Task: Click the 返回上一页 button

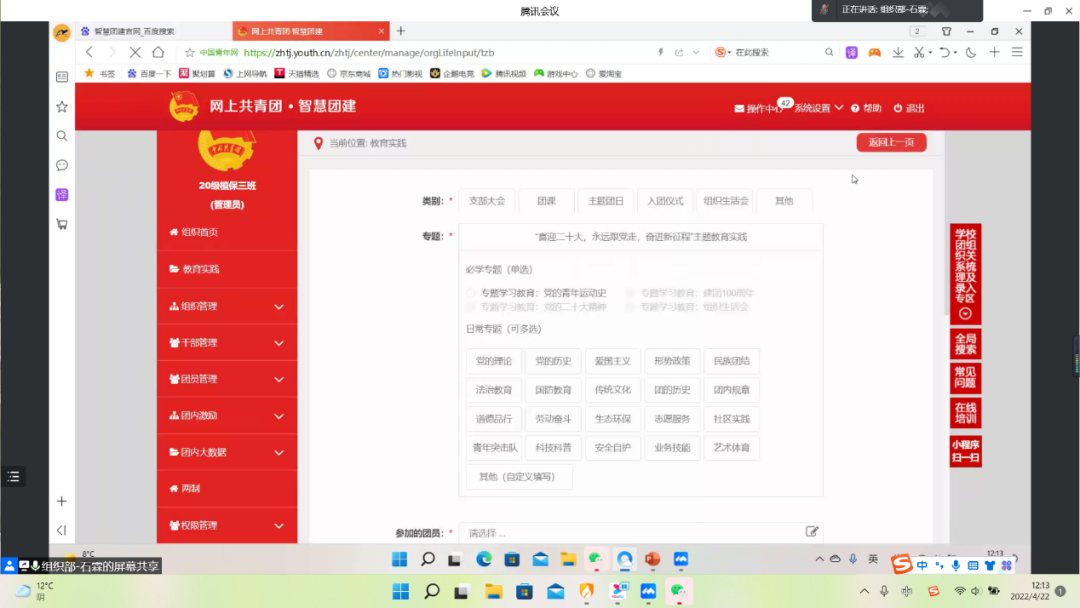Action: click(x=891, y=143)
